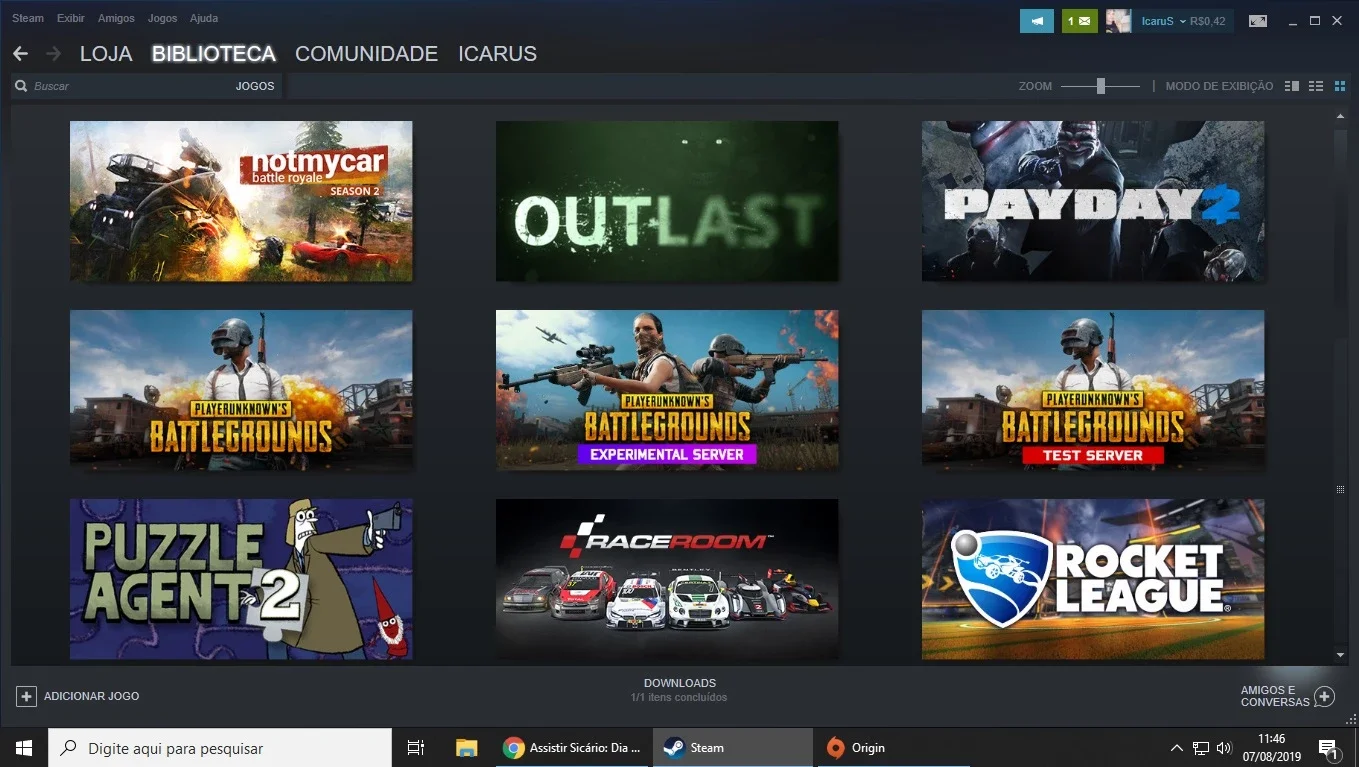The image size is (1359, 767).
Task: Open the announcements megaphone icon
Action: click(1037, 21)
